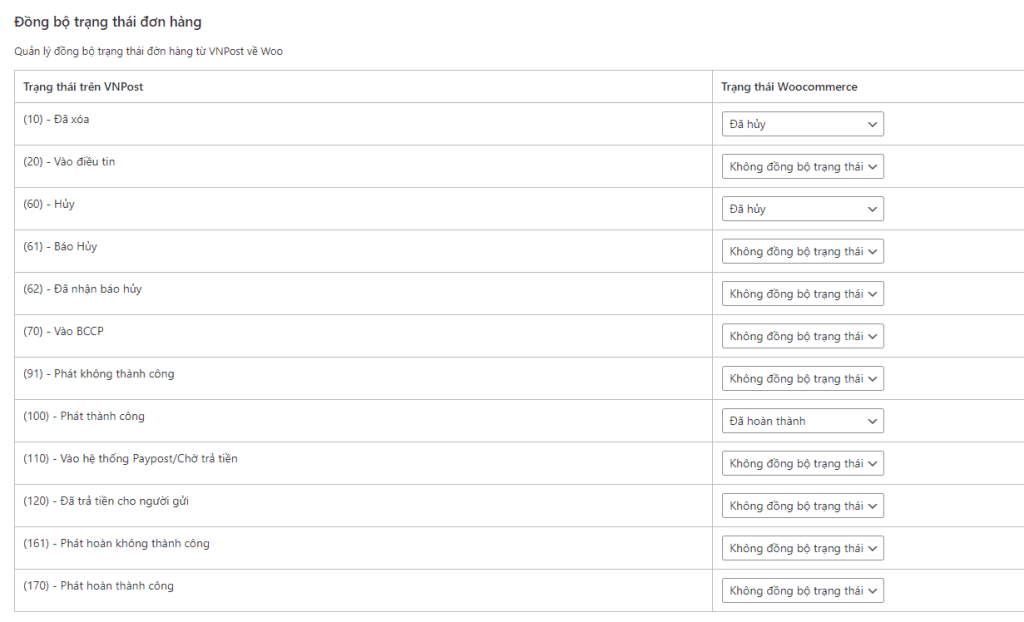
Task: Expand status dropdown for (20) Vào điều tin
Action: [x=802, y=167]
